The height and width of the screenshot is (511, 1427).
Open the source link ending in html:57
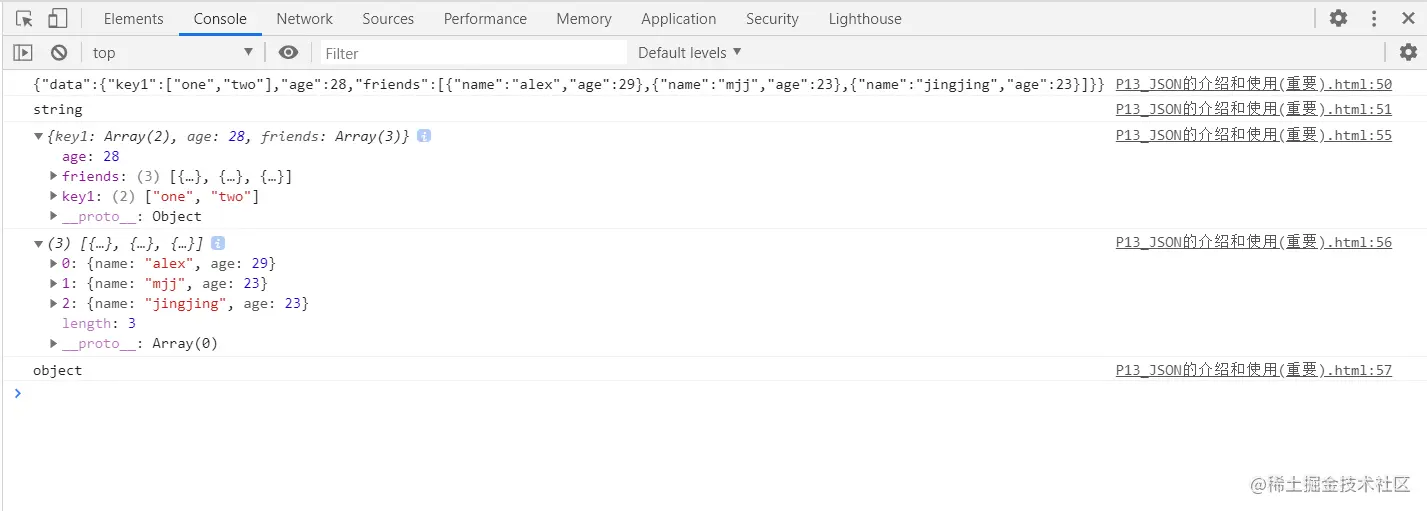point(1253,370)
